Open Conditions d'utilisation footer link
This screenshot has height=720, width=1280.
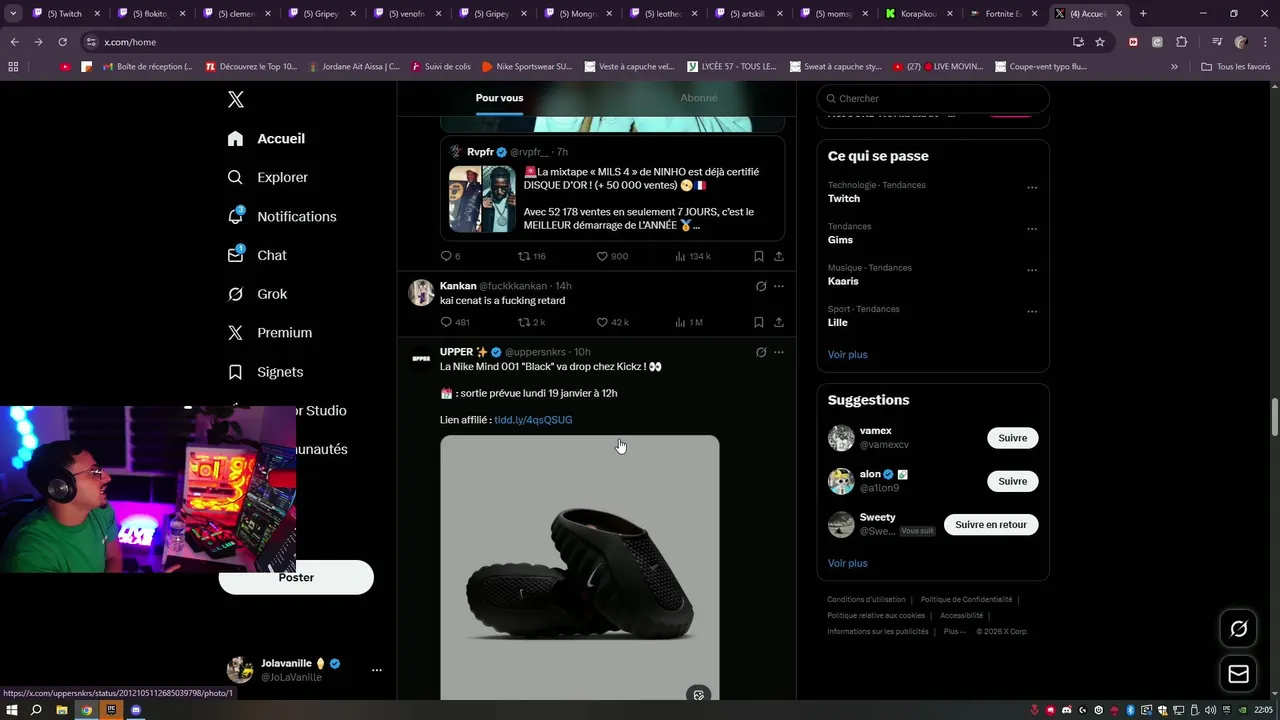pos(866,600)
